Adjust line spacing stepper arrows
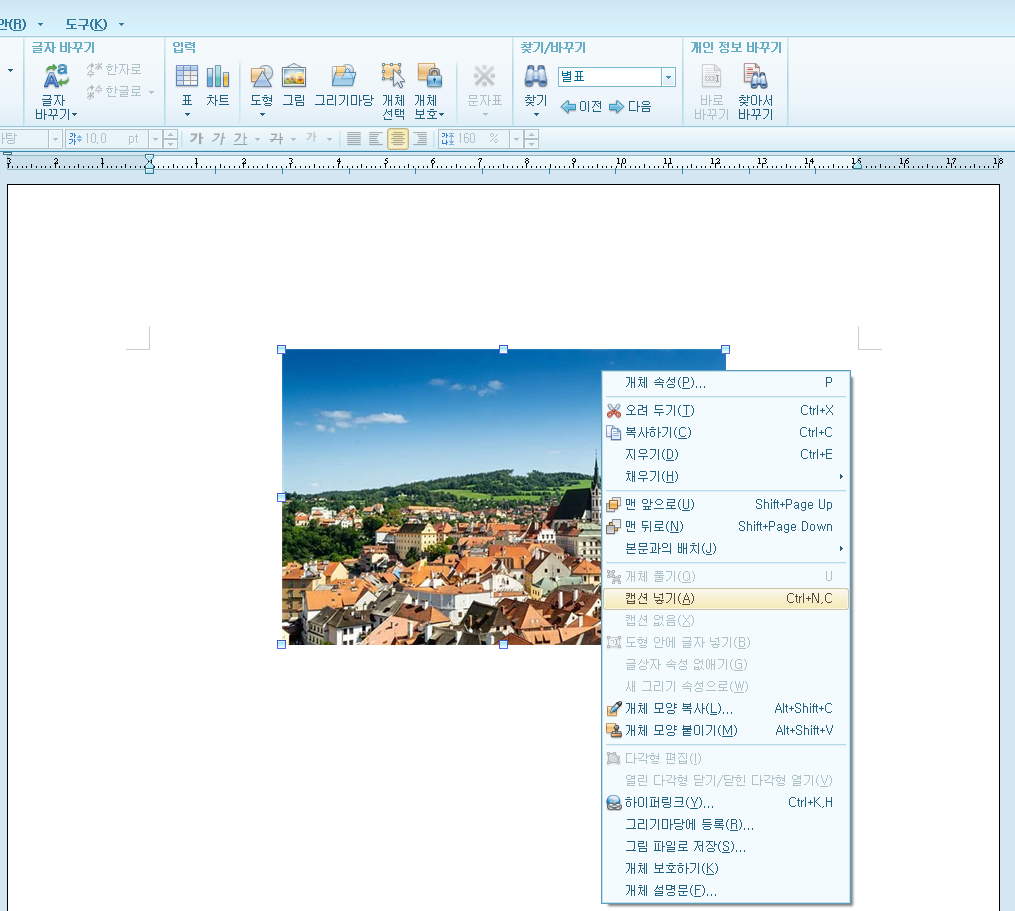The height and width of the screenshot is (911, 1015). coord(531,139)
